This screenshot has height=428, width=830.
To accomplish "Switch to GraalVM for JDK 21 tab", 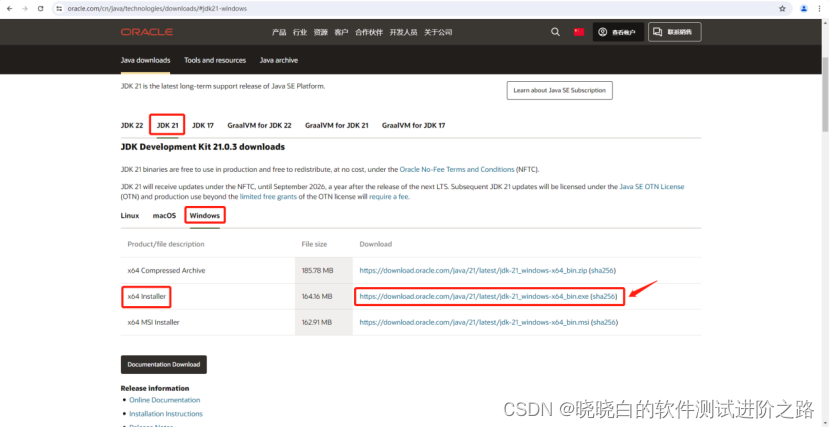I will click(x=337, y=126).
